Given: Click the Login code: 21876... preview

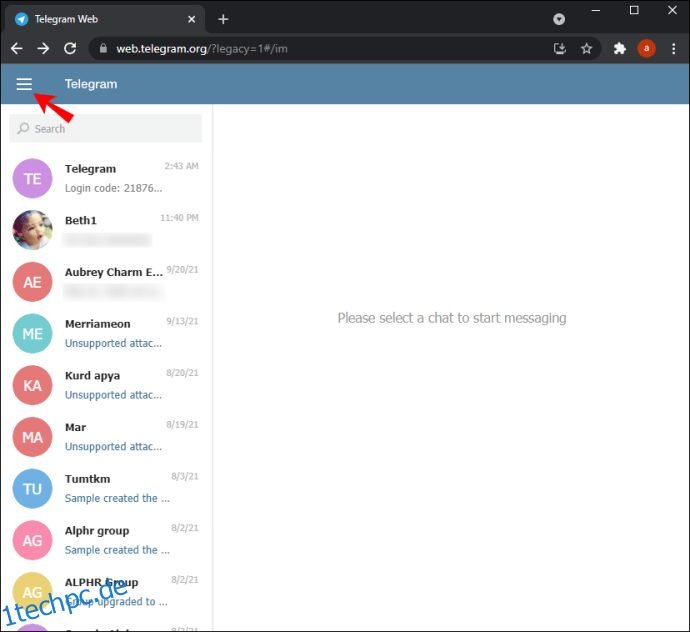Looking at the screenshot, I should [114, 188].
